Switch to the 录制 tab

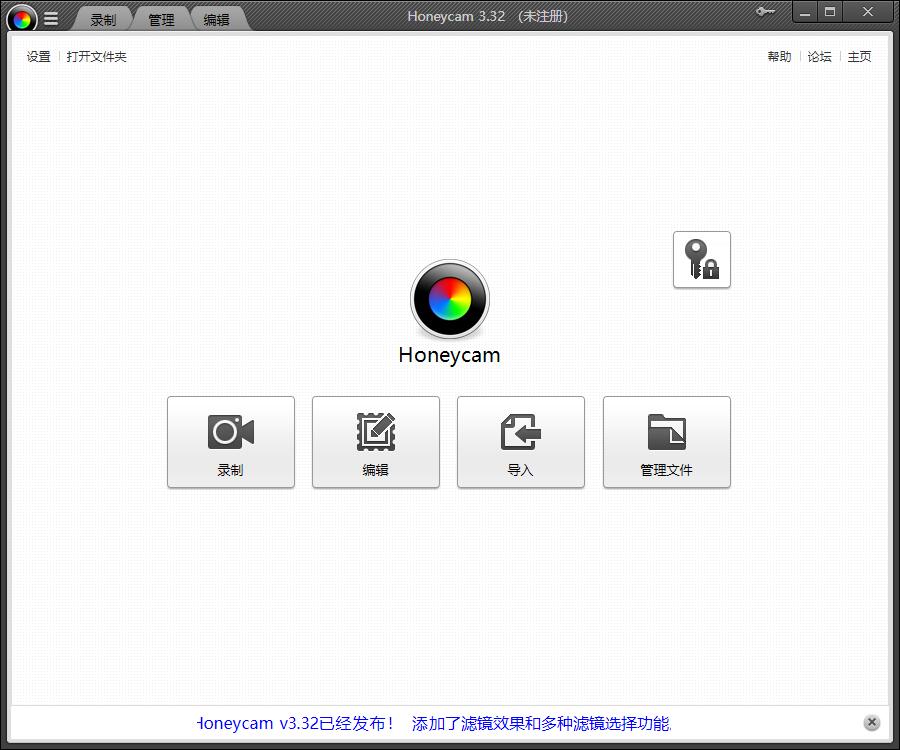point(103,20)
